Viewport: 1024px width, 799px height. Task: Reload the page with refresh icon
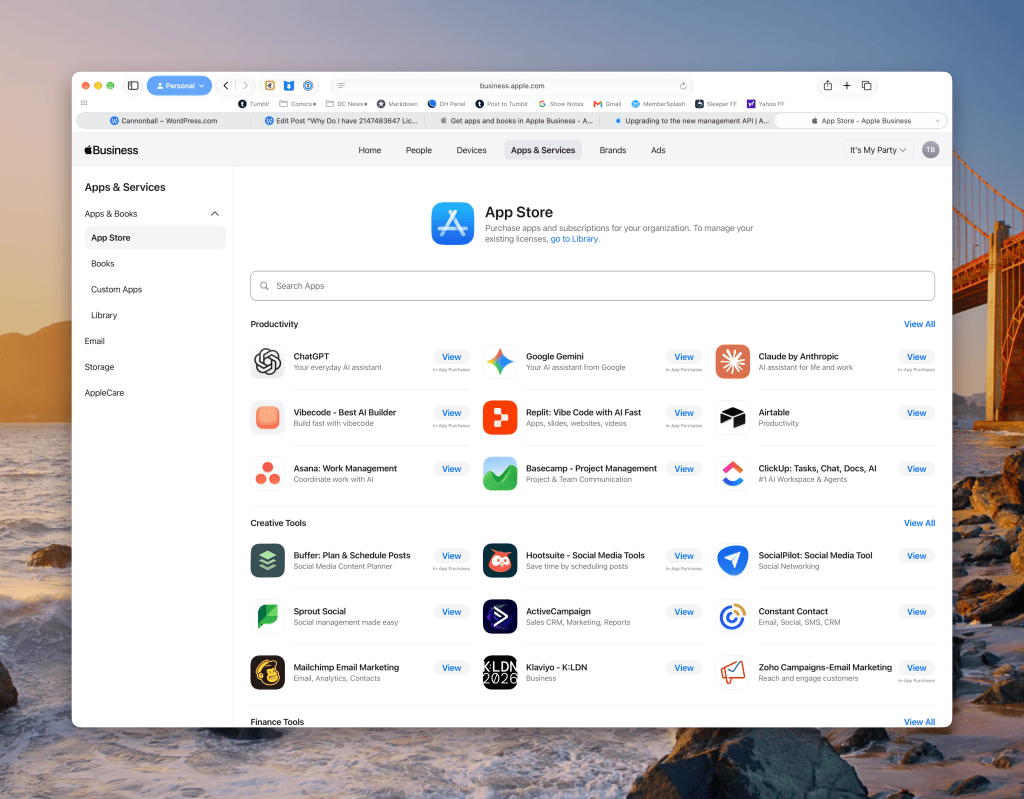[682, 86]
